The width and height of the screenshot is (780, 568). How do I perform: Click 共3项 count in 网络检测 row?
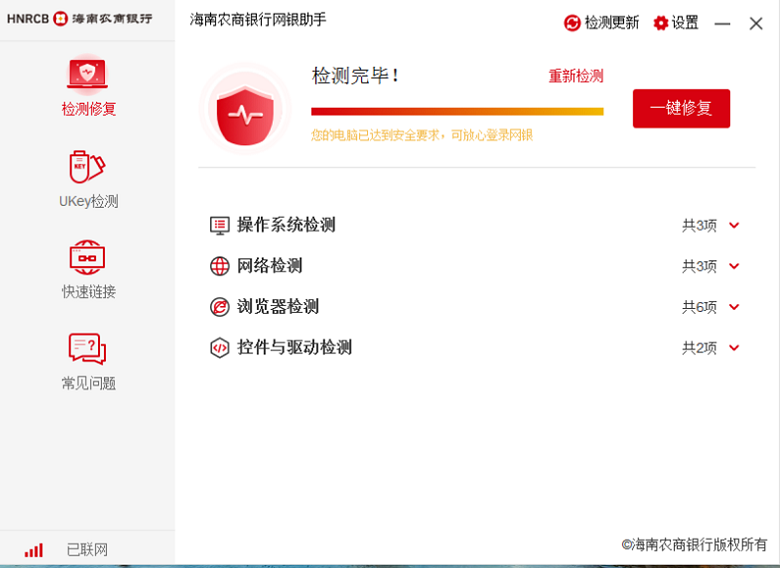tap(699, 267)
